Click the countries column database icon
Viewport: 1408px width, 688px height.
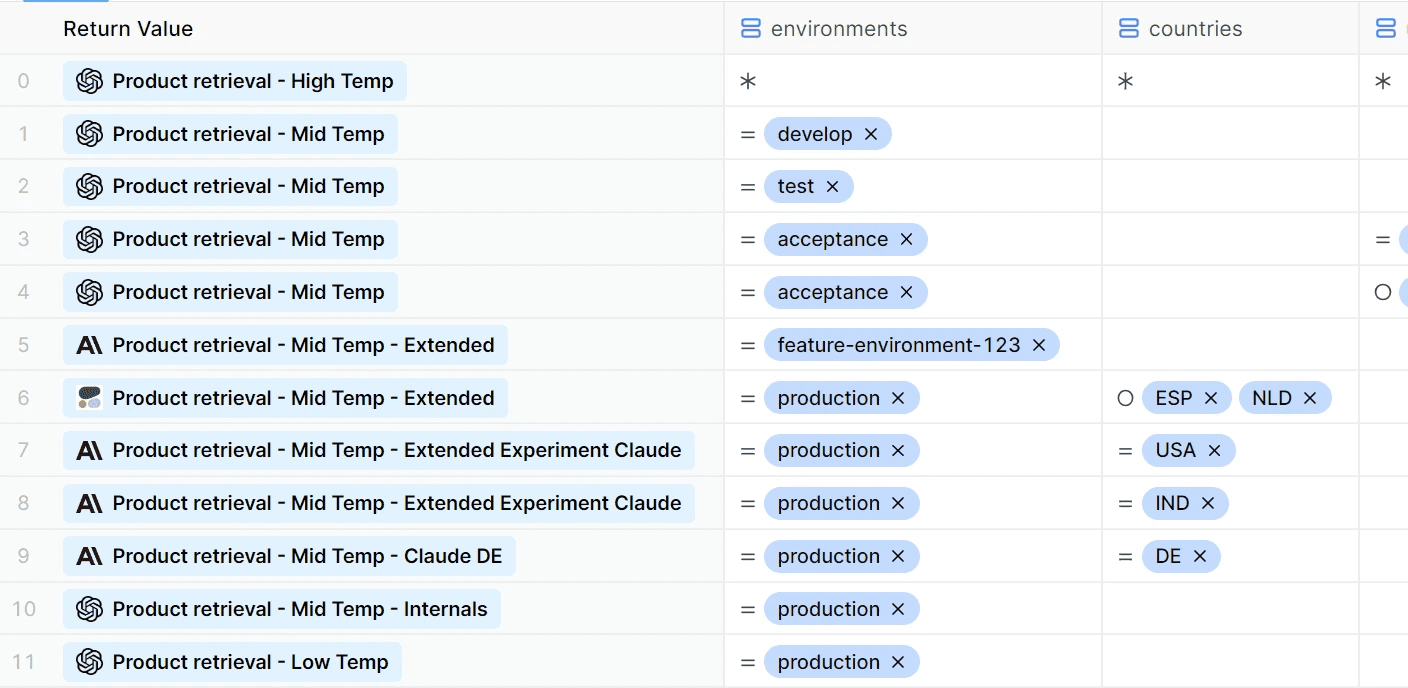[1129, 29]
